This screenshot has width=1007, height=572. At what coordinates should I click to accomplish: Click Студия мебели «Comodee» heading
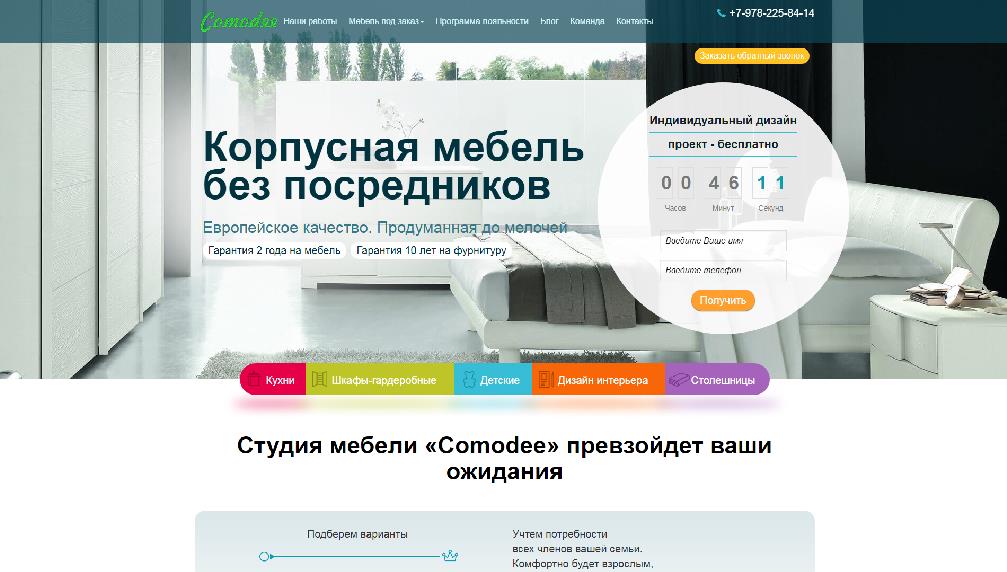pyautogui.click(x=504, y=458)
